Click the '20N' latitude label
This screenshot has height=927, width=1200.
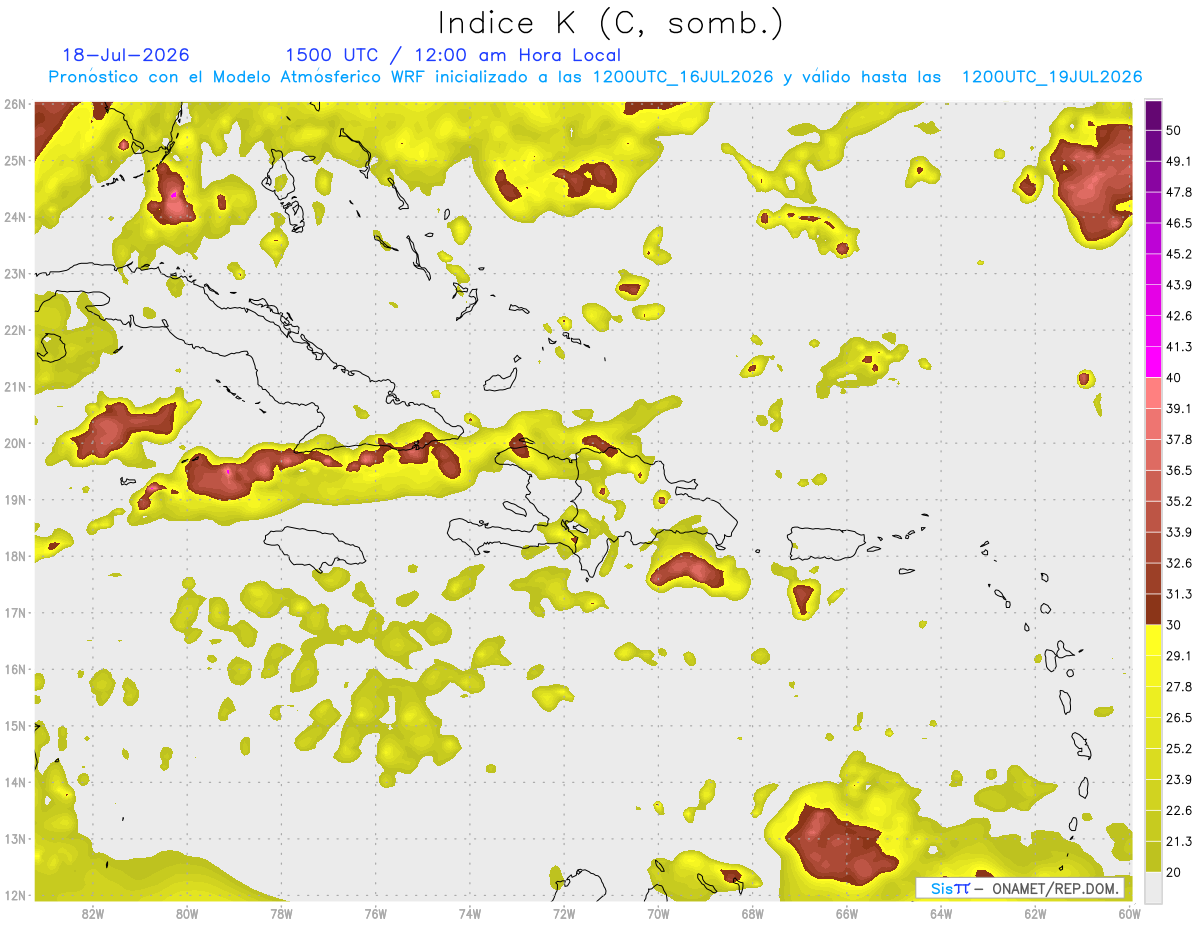15,443
